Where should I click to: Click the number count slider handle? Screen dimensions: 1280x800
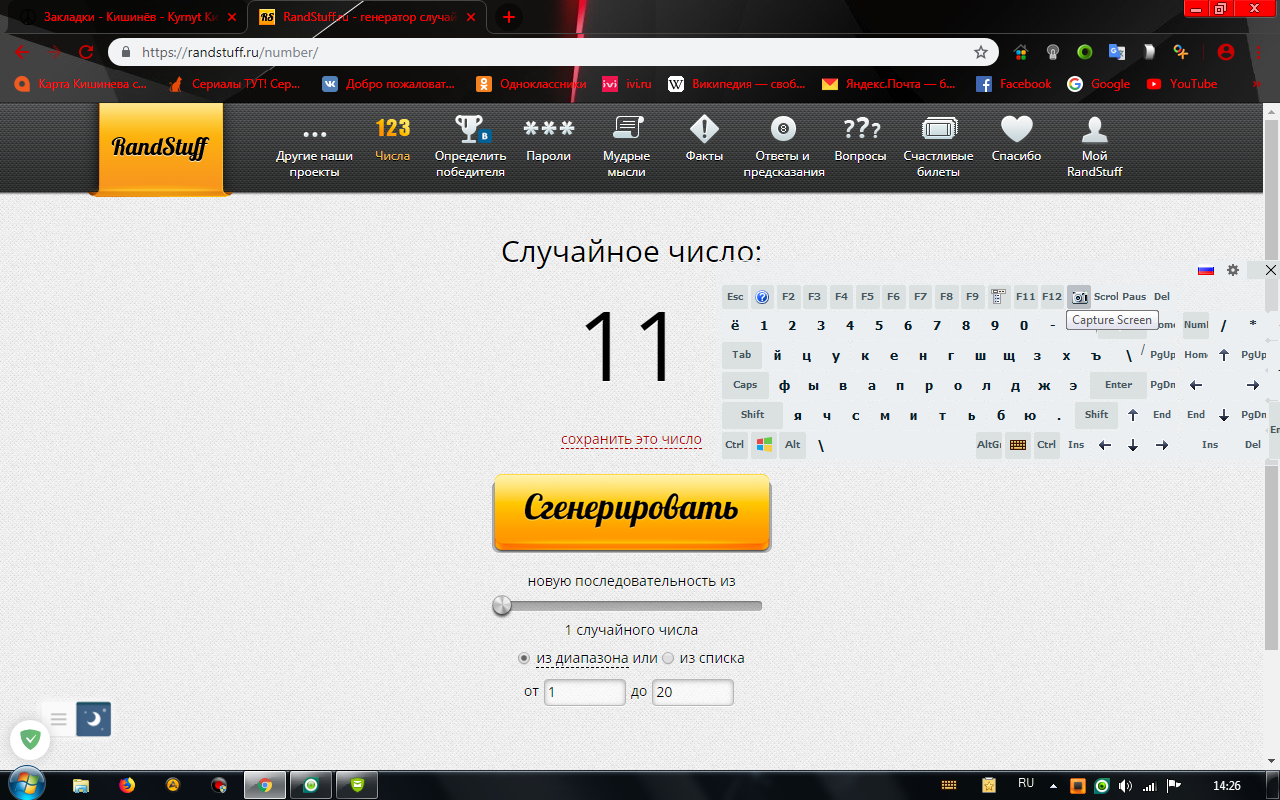click(502, 605)
